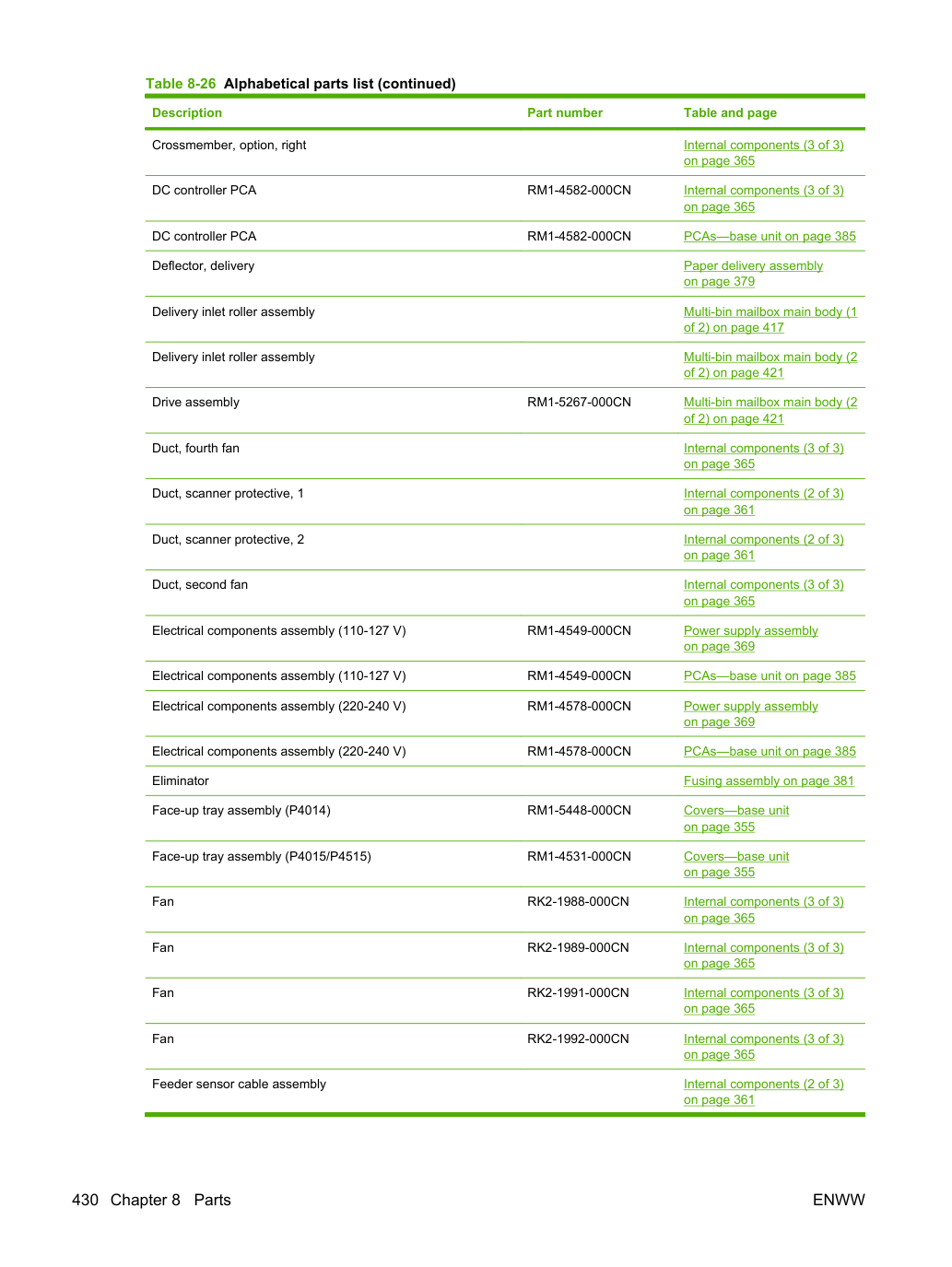
Task: Click part number RM1-5267-000CN
Action: pos(579,402)
